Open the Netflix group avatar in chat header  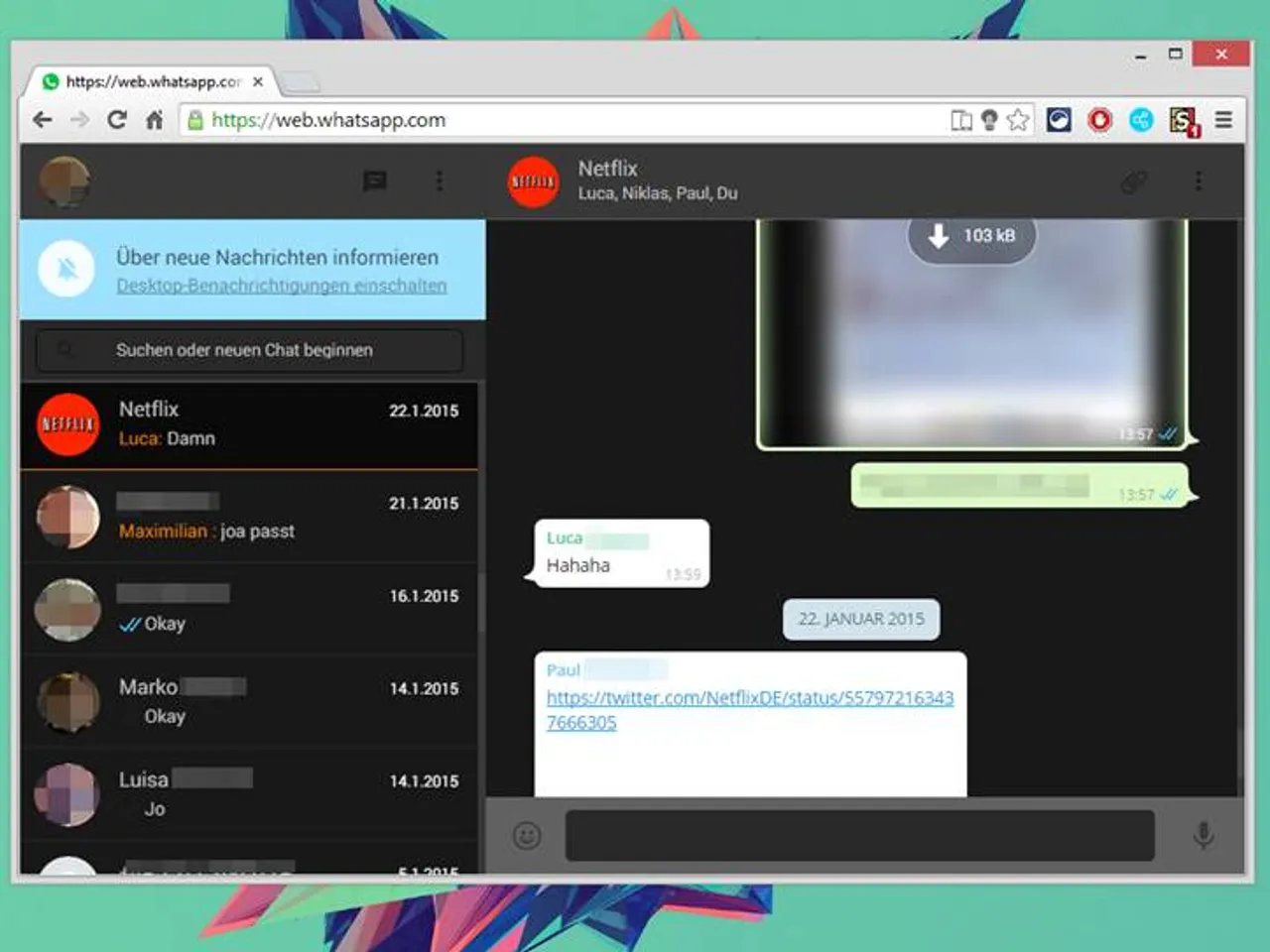click(533, 181)
